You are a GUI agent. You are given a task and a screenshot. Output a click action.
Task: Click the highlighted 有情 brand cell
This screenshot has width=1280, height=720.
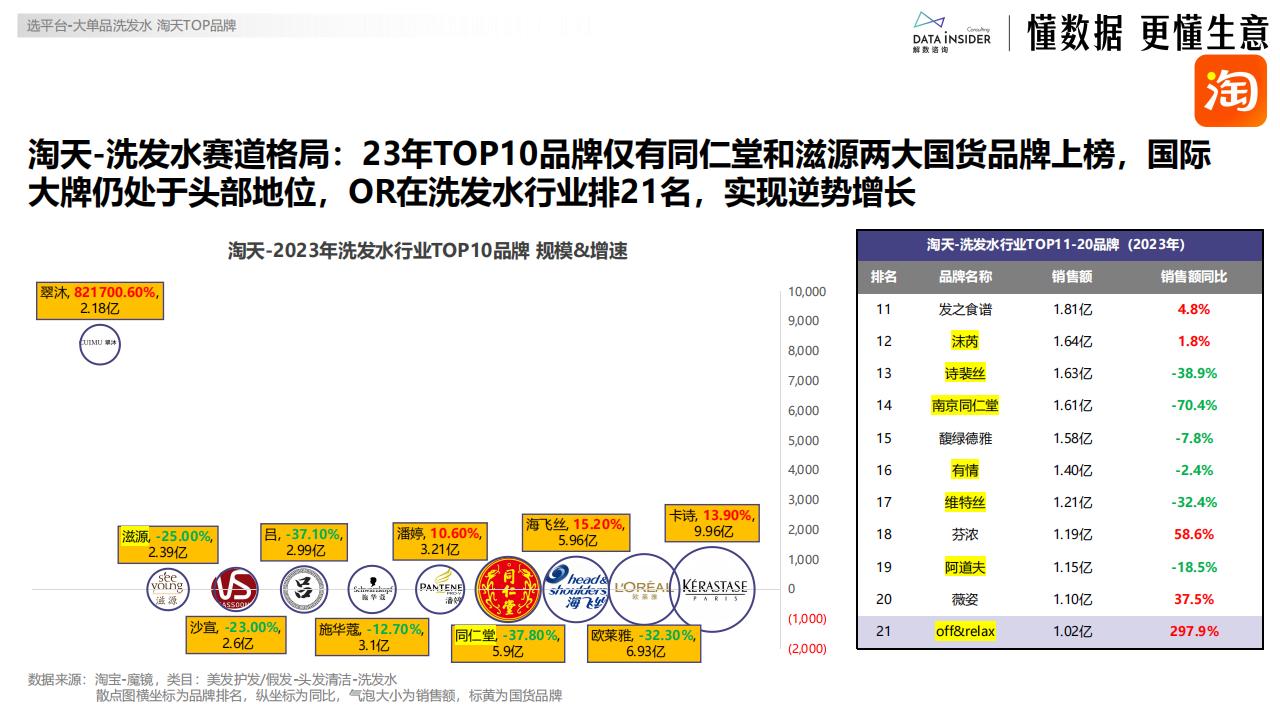tap(965, 470)
